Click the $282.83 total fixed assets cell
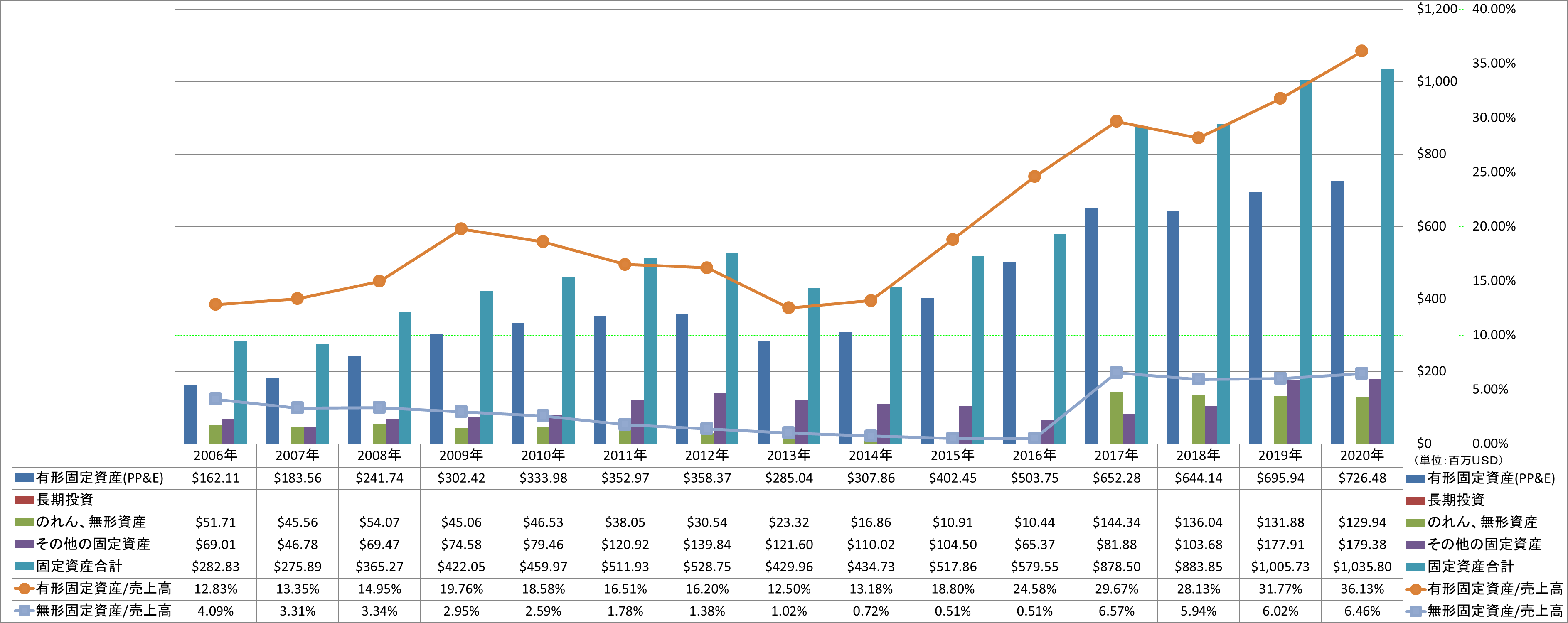Screen dimensions: 1568x623 (x=215, y=567)
